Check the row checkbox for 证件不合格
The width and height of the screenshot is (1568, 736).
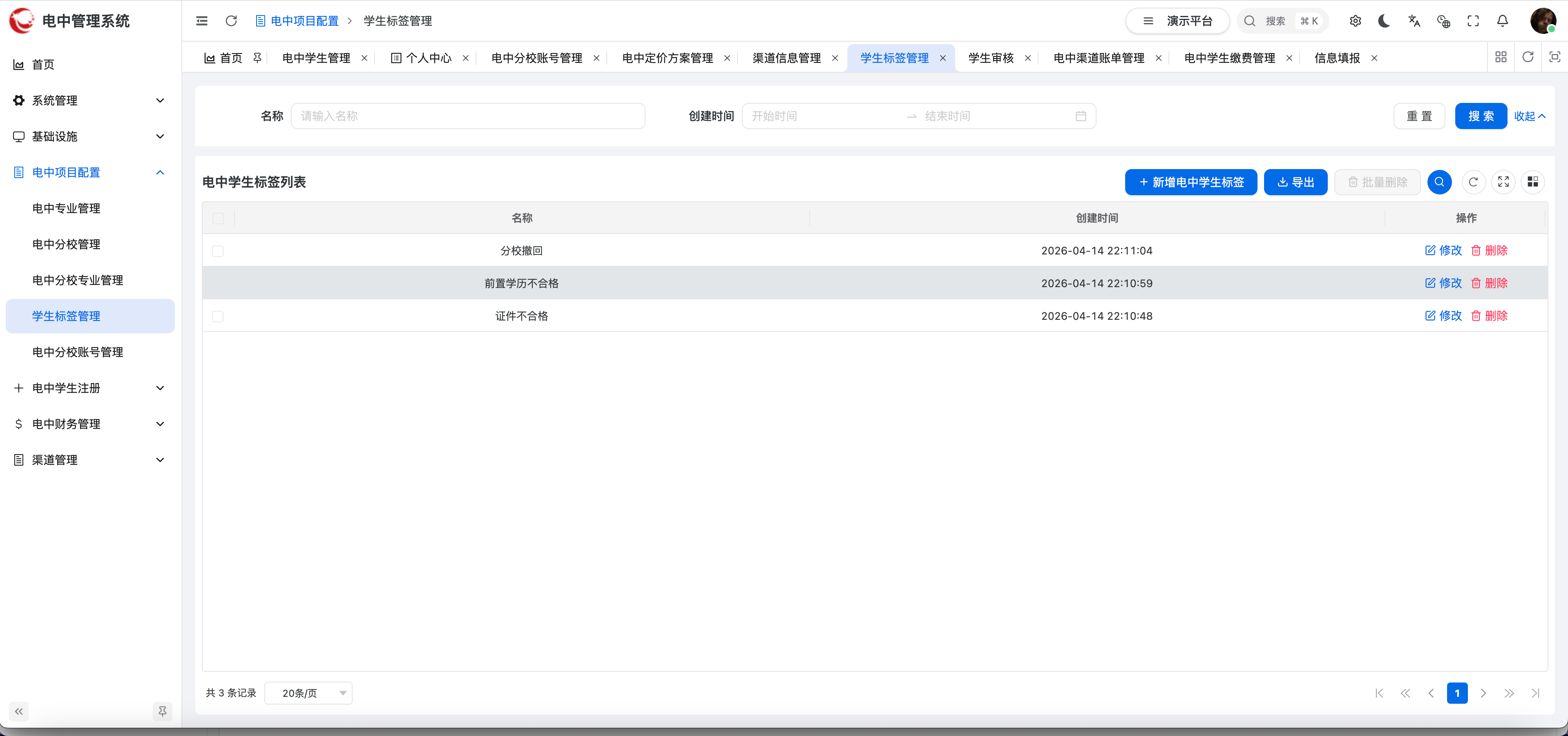point(219,316)
